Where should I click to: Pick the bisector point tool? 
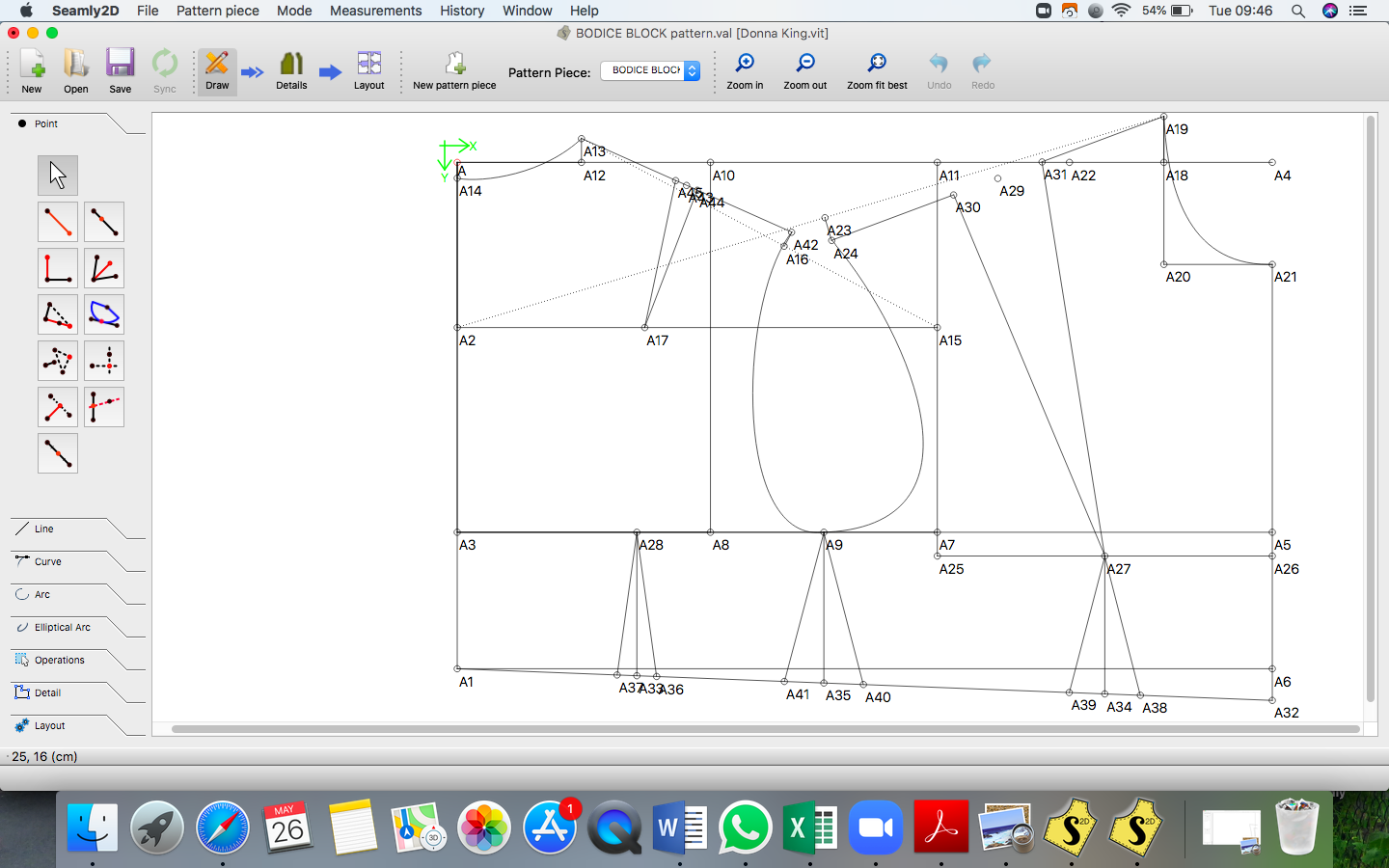tap(104, 268)
